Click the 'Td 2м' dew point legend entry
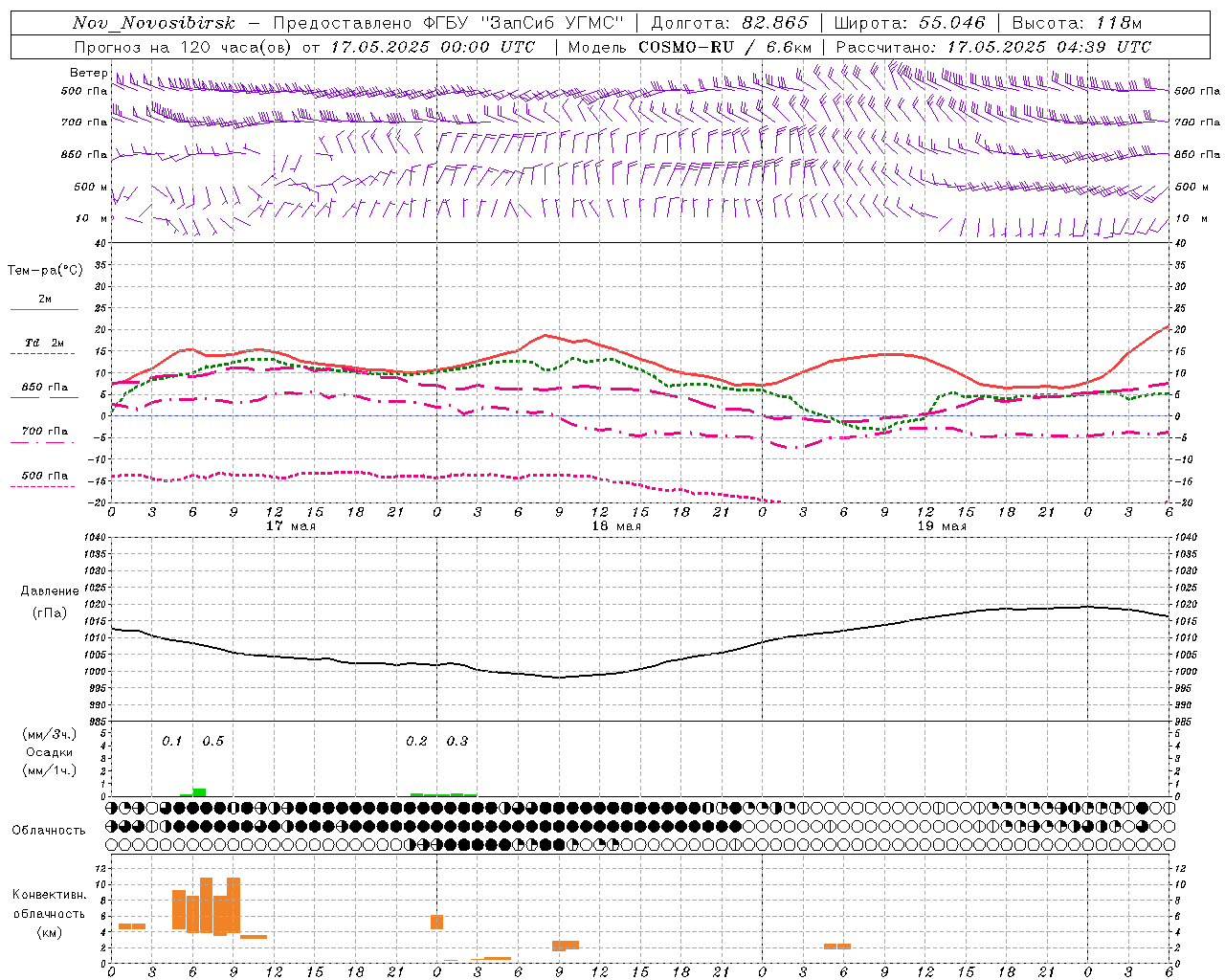 44,343
